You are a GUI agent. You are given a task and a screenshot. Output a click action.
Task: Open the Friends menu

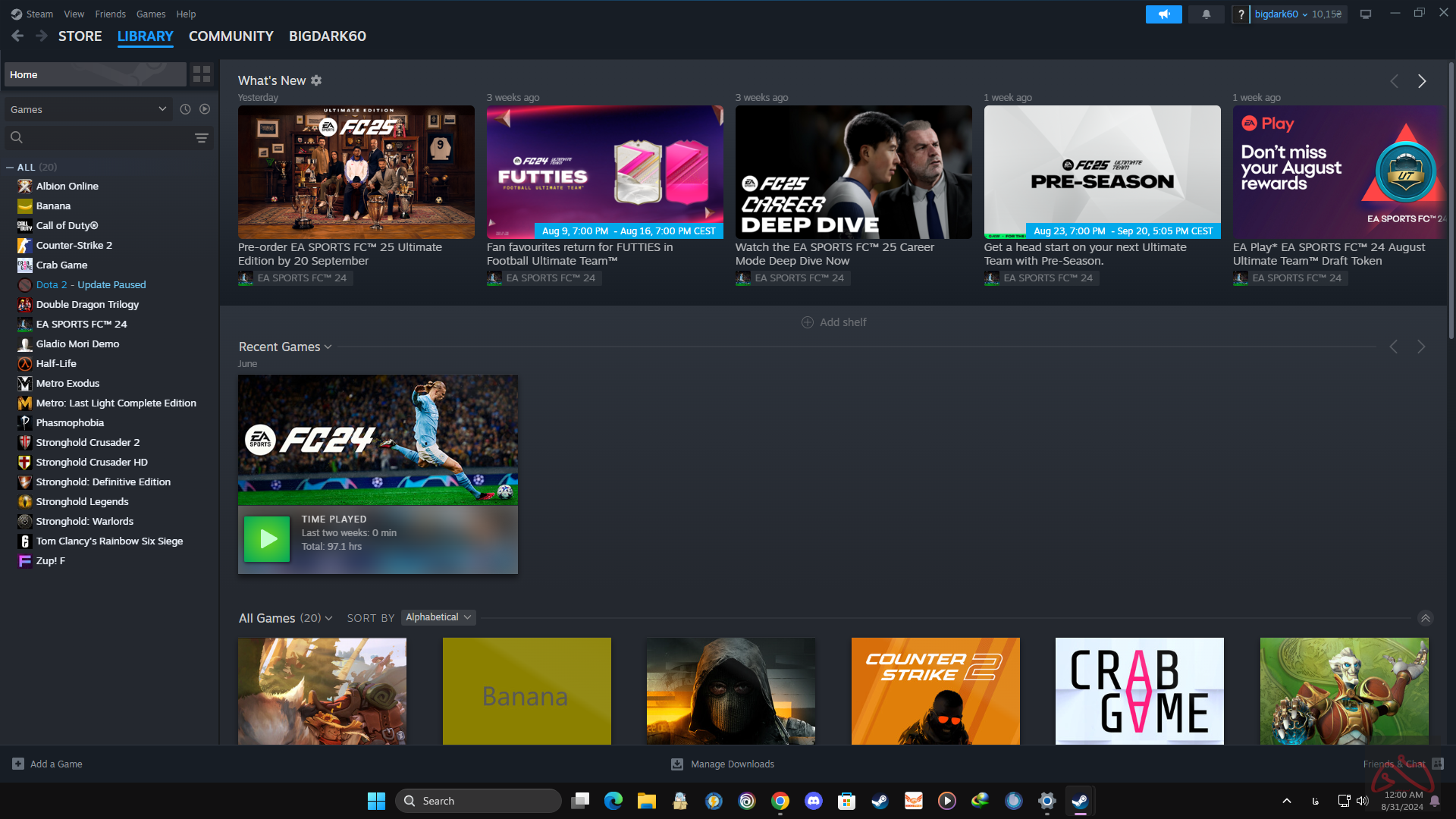[110, 14]
